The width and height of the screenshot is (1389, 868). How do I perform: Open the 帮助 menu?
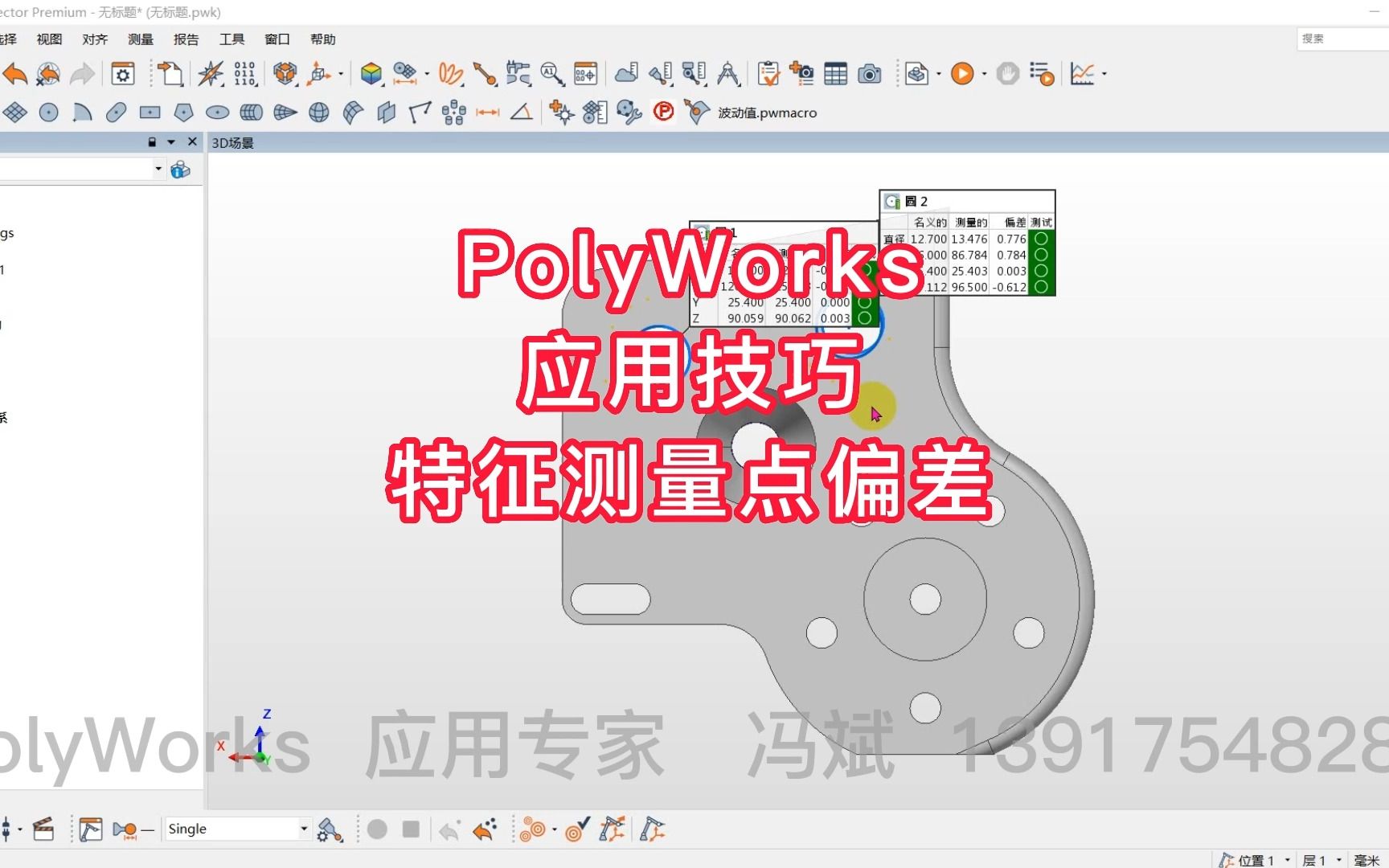tap(323, 39)
